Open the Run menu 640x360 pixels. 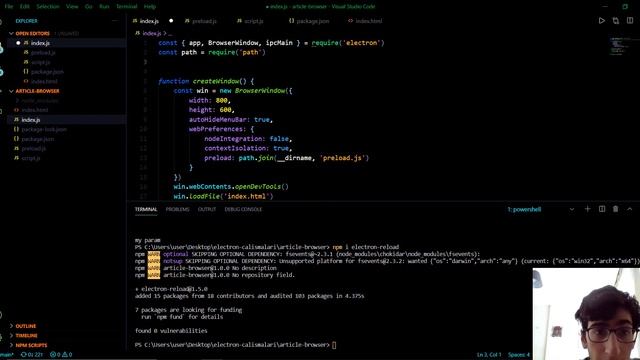click(x=104, y=7)
